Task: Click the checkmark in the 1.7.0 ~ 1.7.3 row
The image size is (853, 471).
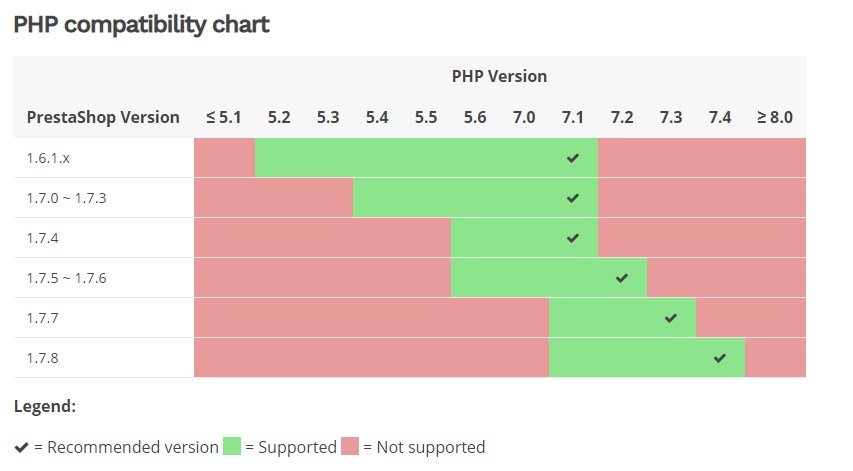Action: 572,198
